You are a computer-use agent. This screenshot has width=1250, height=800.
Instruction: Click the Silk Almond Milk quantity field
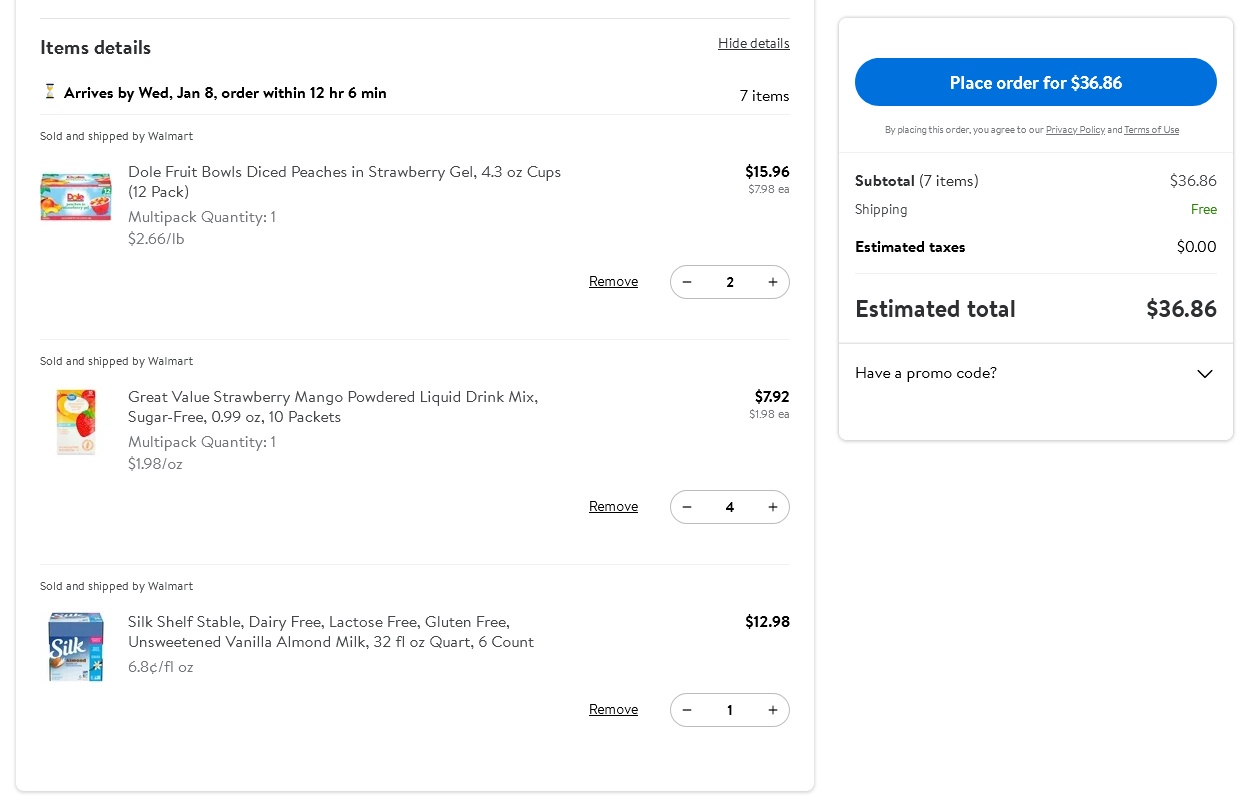click(730, 710)
